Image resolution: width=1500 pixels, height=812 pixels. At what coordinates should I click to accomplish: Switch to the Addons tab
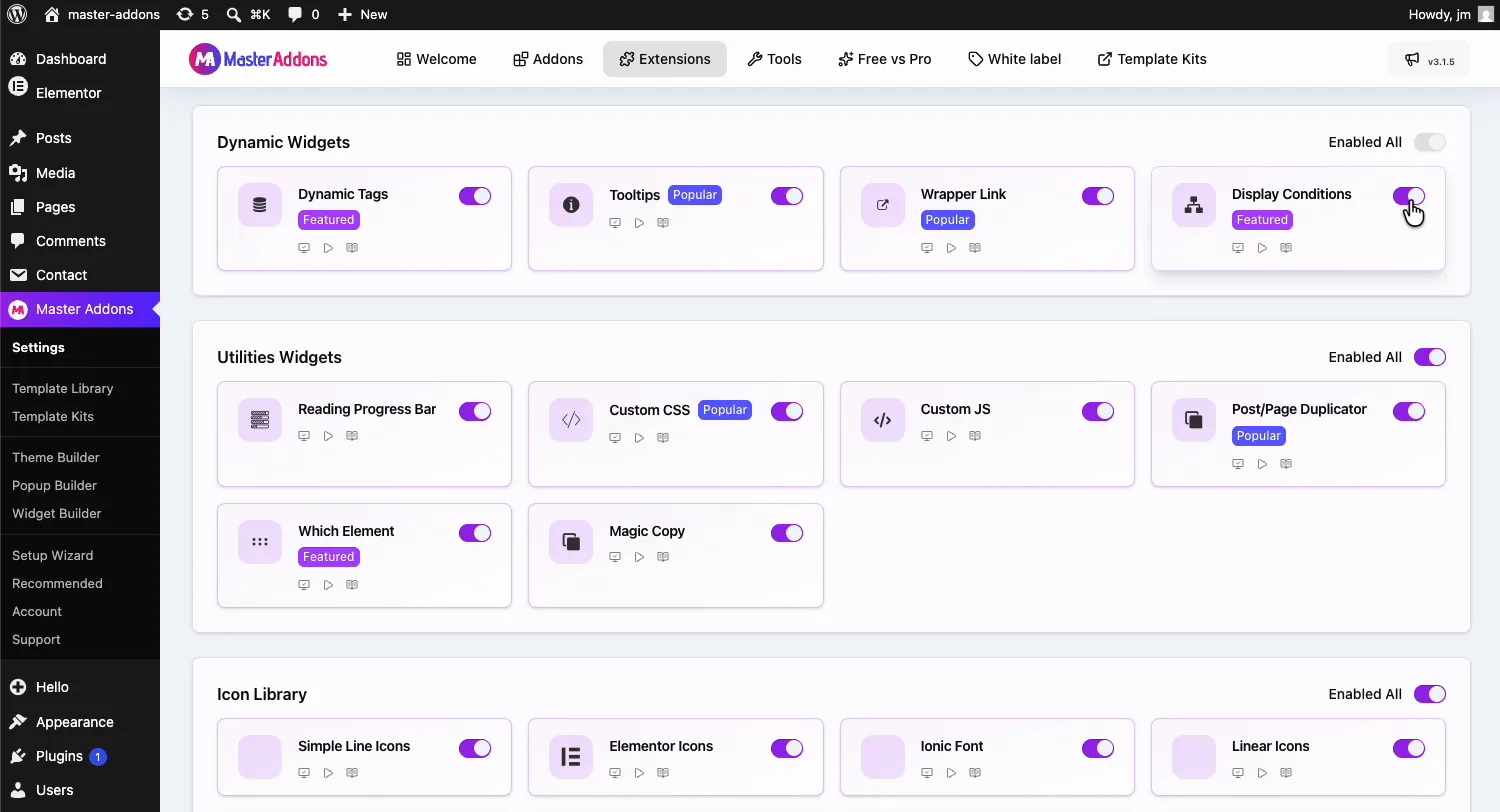click(548, 59)
